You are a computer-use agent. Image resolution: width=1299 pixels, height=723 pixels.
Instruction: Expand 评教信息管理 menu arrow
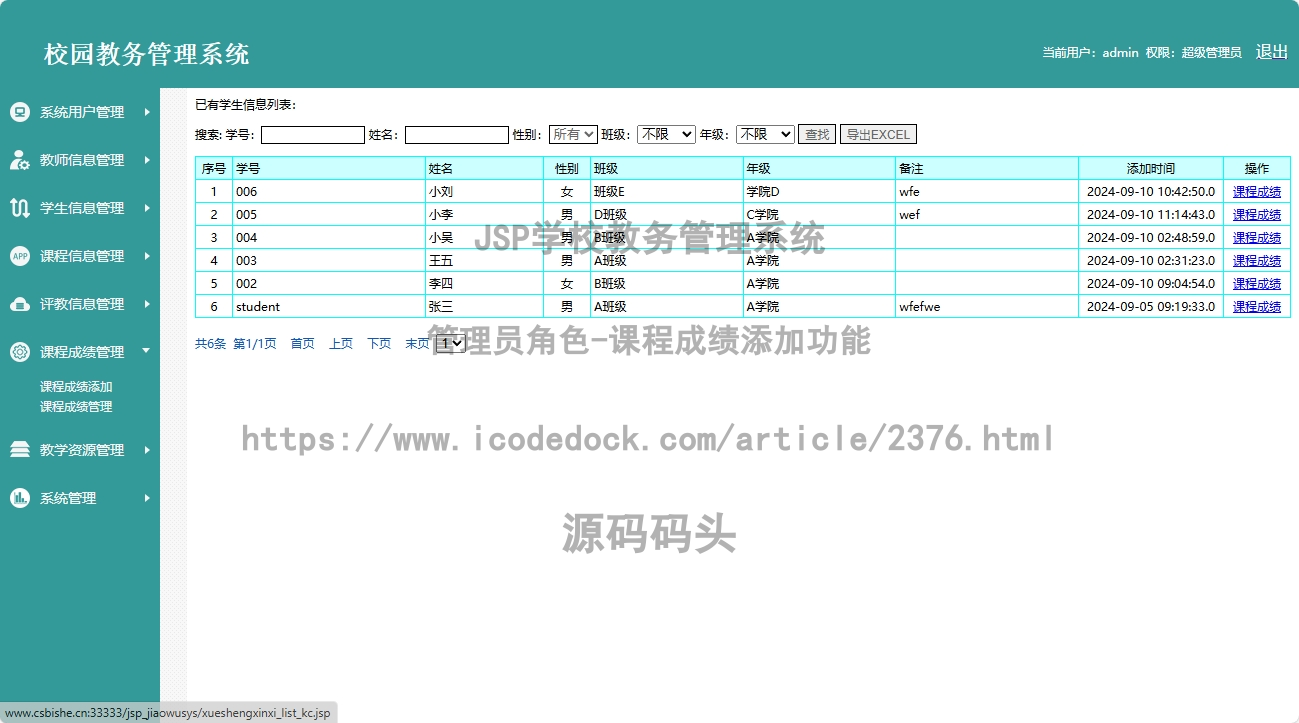click(147, 304)
